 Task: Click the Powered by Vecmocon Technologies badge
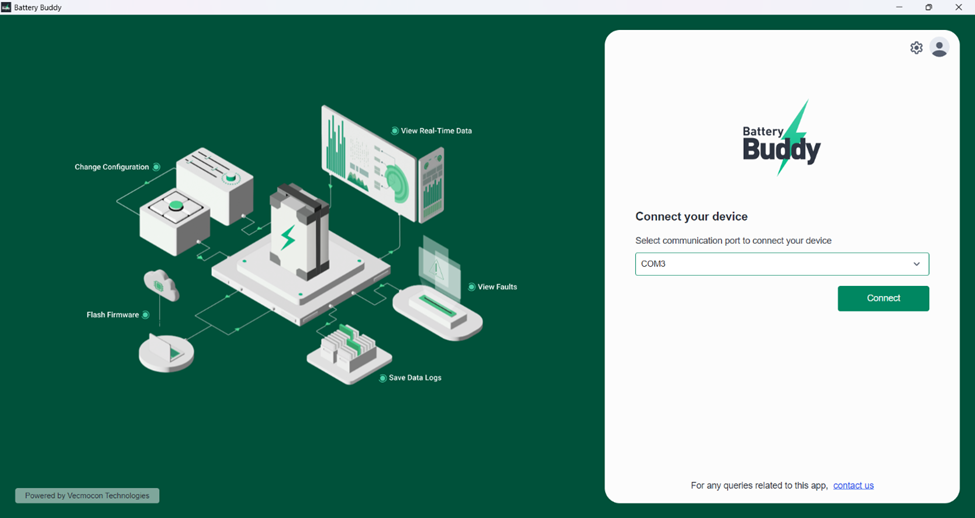(x=87, y=495)
